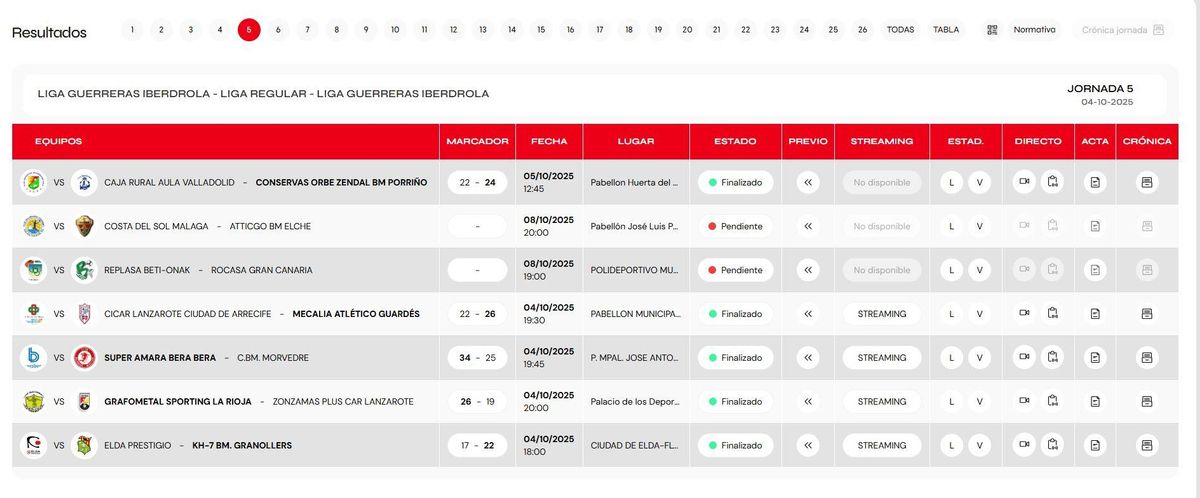Open Normativa link
Screen dimensions: 1200x498
point(1034,30)
